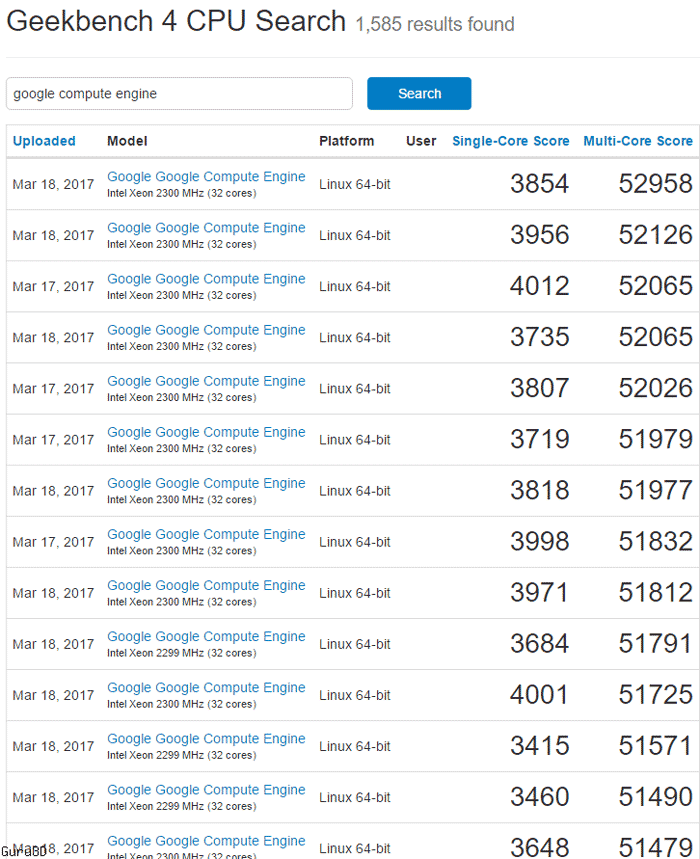Screen dimensions: 700x859
Task: Open the model link for multi-core score 51832
Action: [206, 534]
